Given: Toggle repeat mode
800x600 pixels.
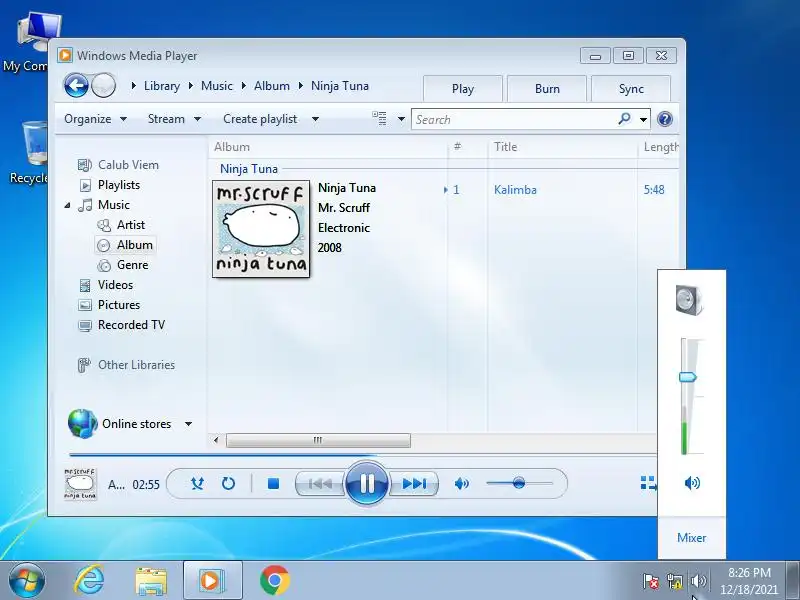Looking at the screenshot, I should coord(228,483).
